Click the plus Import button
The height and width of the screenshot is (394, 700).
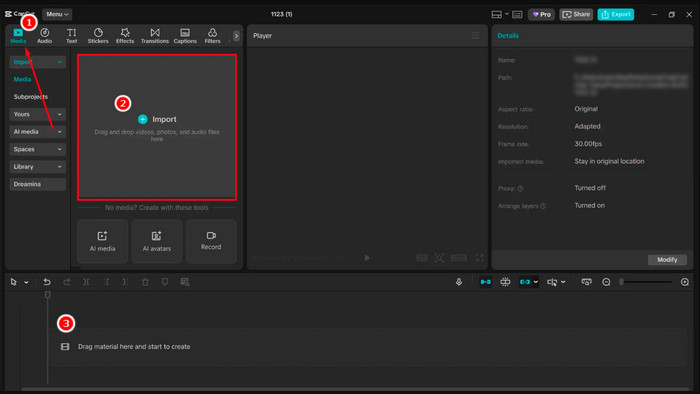[142, 119]
